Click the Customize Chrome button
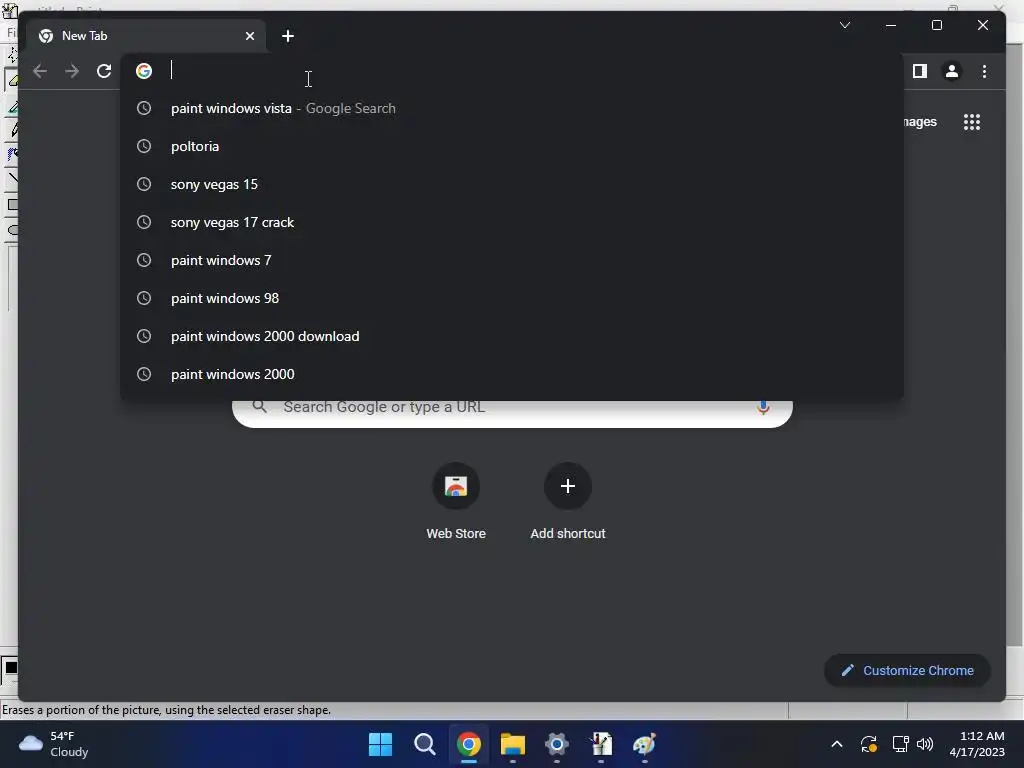The image size is (1024, 768). click(907, 670)
